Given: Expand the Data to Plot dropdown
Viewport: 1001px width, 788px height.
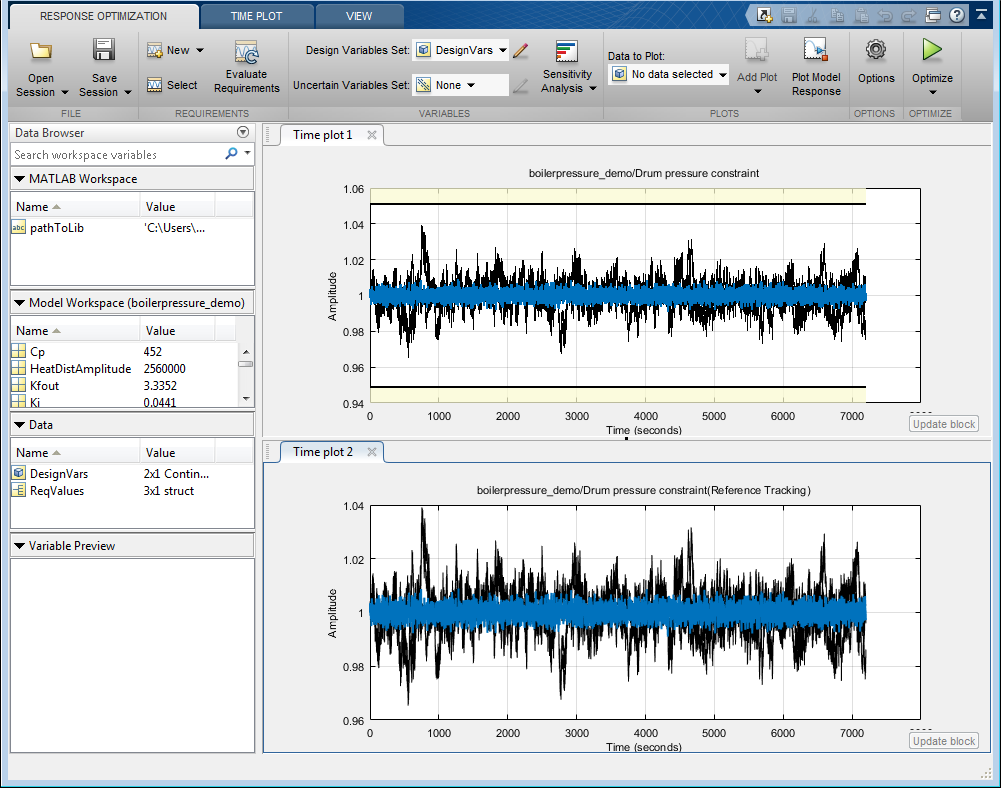Looking at the screenshot, I should (669, 75).
